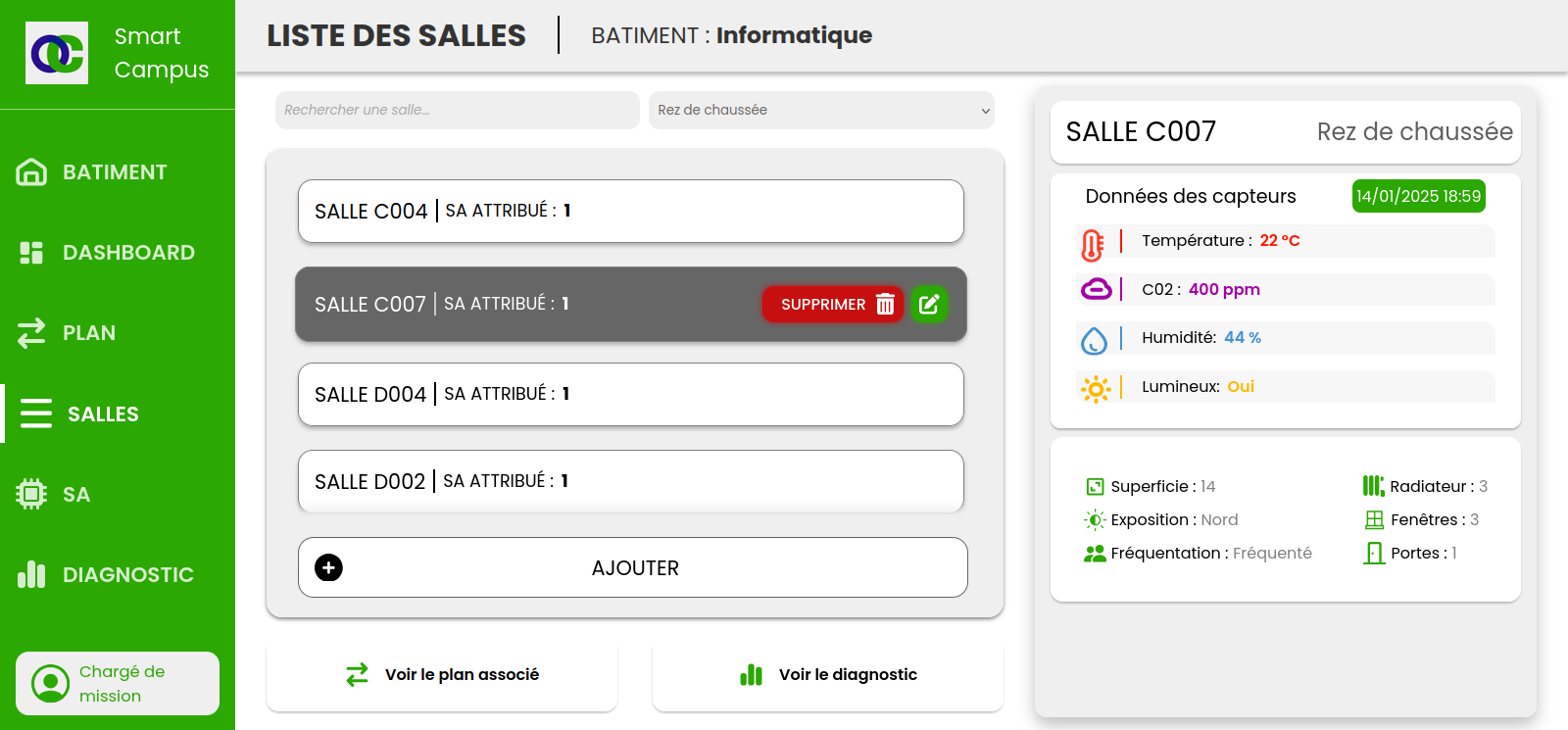Click Voir le diagnostic
1568x730 pixels.
coord(828,674)
